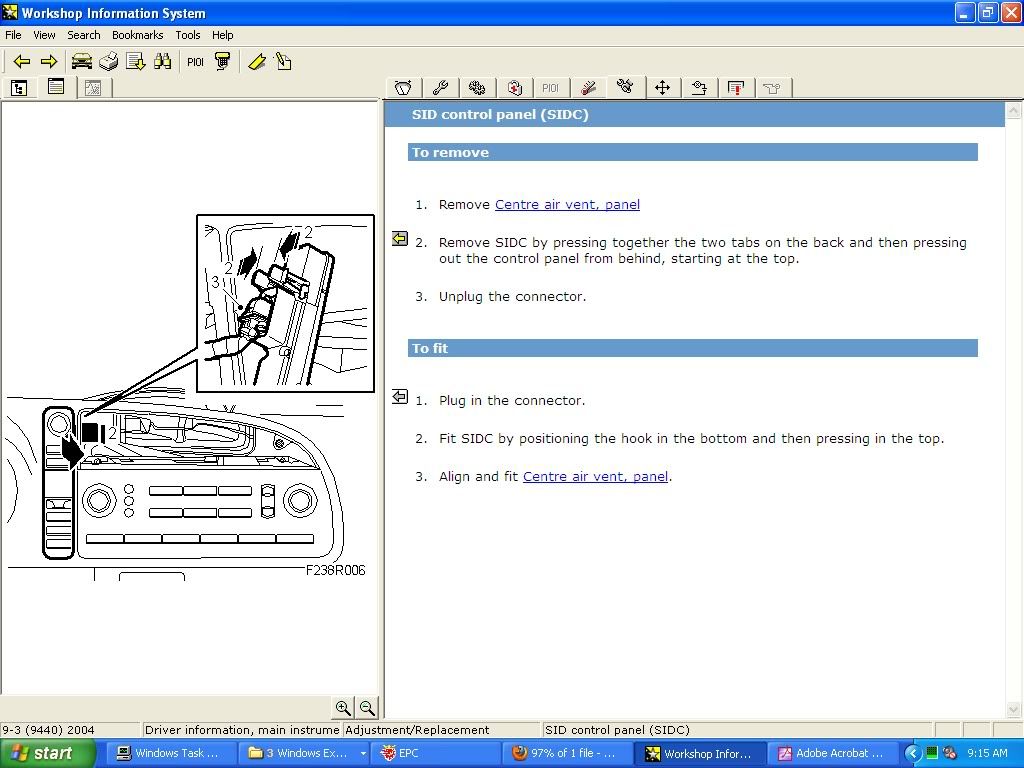Click the binoculars search icon

pyautogui.click(x=161, y=61)
